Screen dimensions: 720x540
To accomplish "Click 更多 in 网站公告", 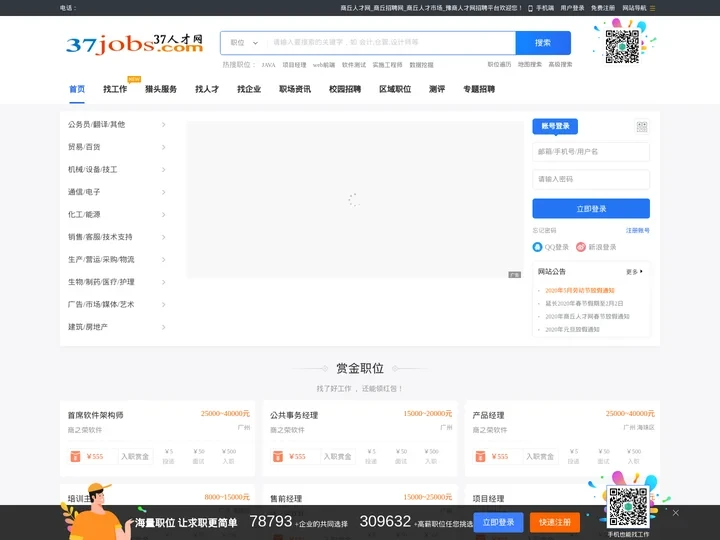I will pos(635,272).
